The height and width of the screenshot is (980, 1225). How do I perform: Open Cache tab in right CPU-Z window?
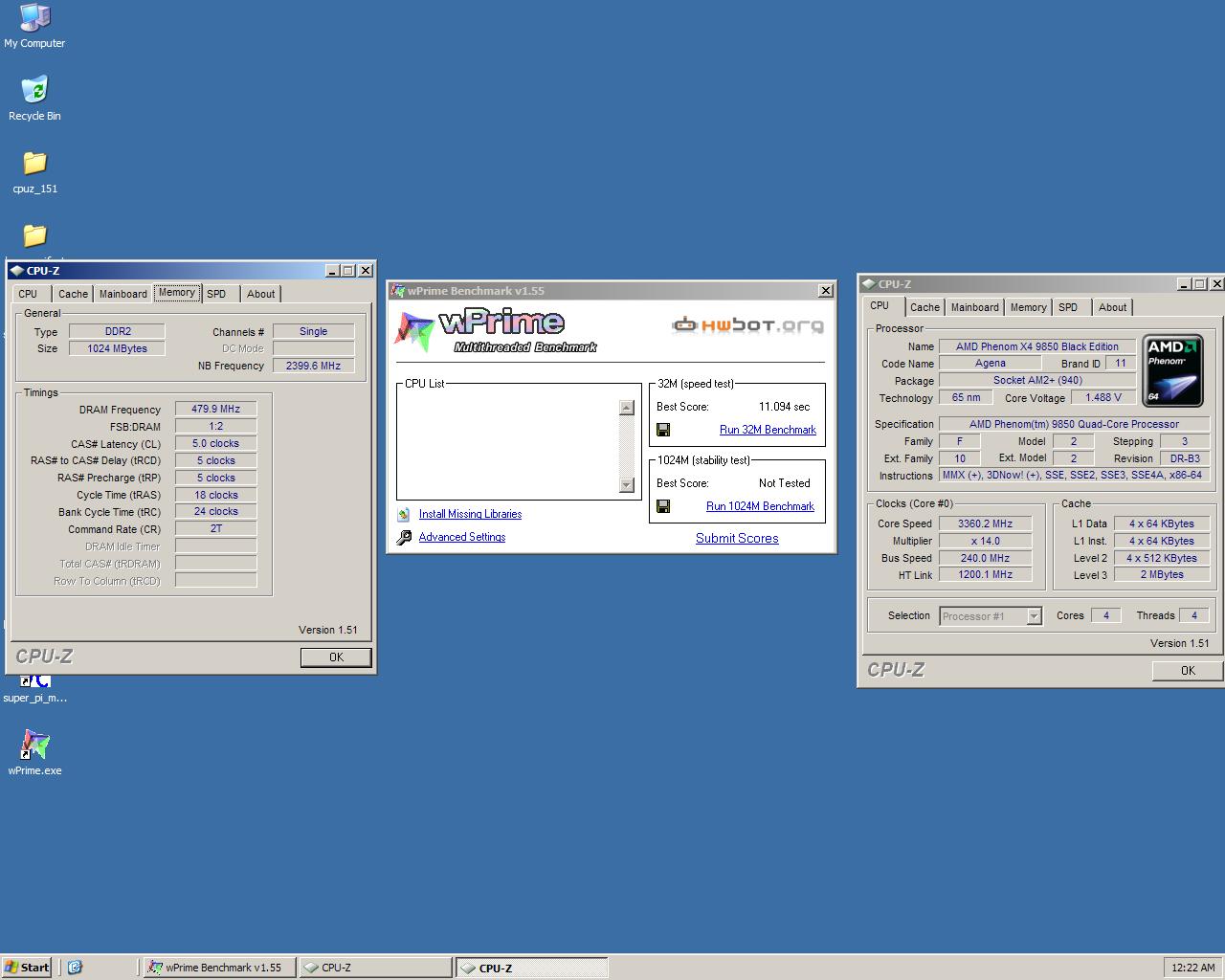click(x=924, y=307)
